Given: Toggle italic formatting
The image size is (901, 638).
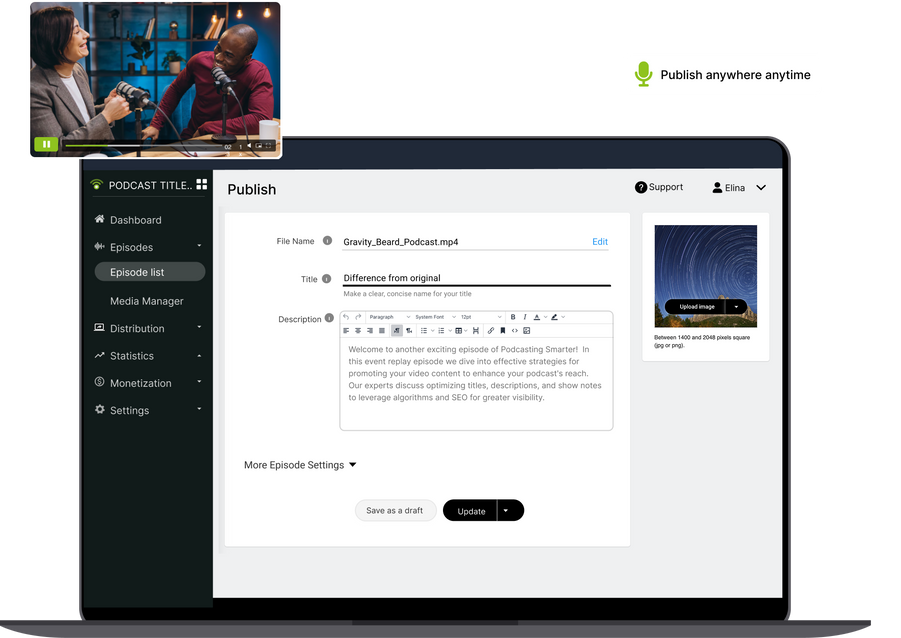Looking at the screenshot, I should point(525,317).
